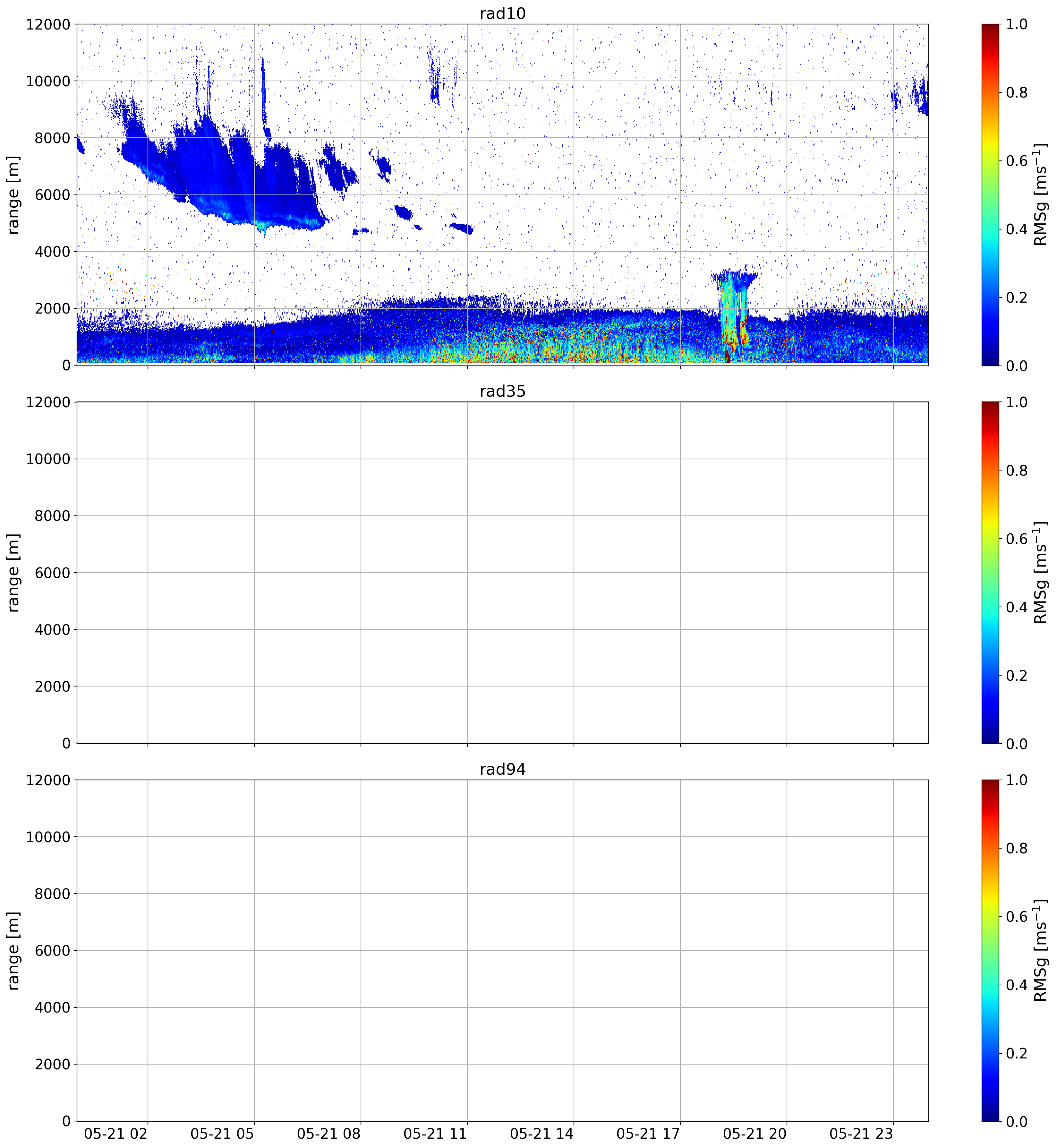Viewport: 1057px width, 1148px height.
Task: Click the RMSg label beside rad94 colorbar
Action: point(1040,950)
